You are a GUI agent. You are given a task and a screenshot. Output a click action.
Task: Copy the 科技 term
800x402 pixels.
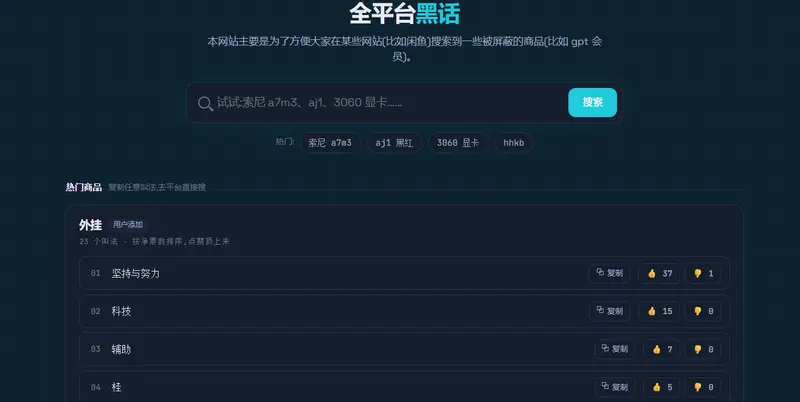tap(610, 311)
